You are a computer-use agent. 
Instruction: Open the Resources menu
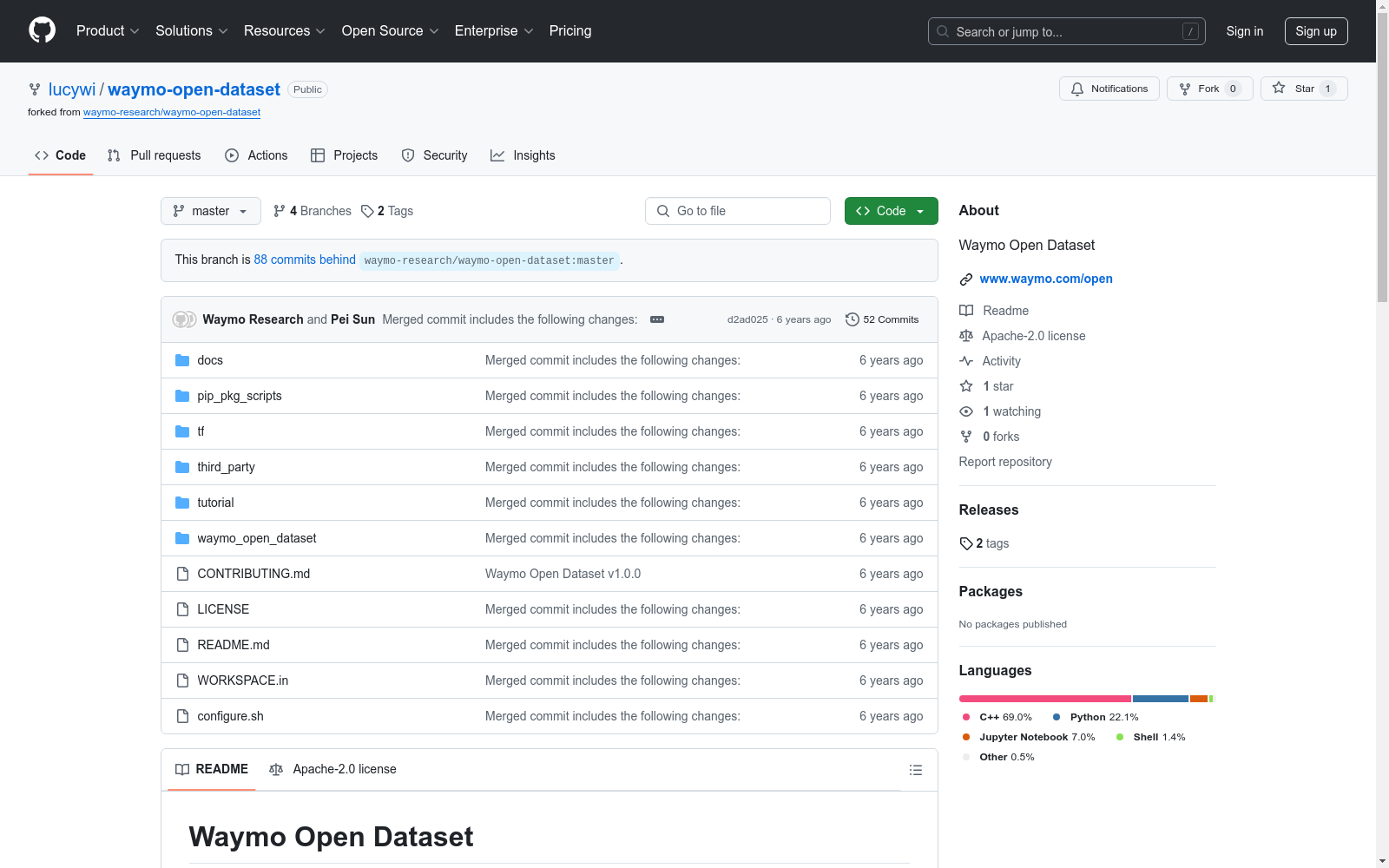[285, 30]
